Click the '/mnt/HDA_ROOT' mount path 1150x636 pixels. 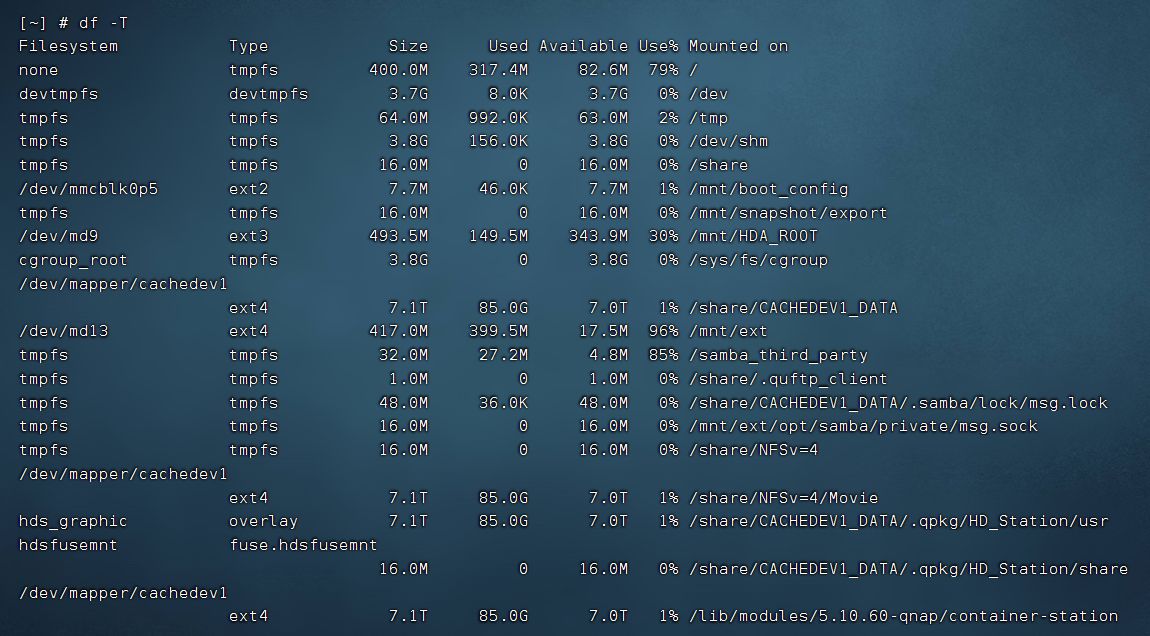point(753,236)
